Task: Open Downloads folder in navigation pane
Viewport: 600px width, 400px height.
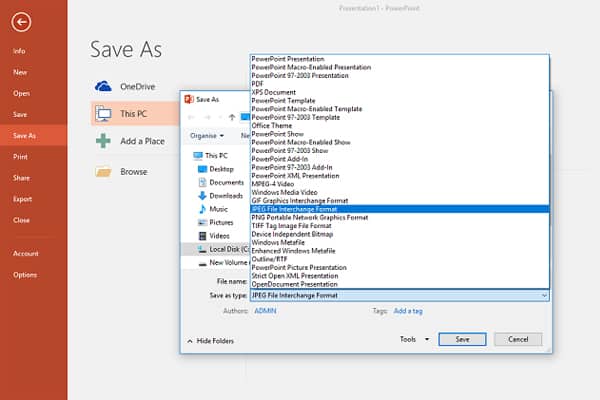Action: coord(226,195)
